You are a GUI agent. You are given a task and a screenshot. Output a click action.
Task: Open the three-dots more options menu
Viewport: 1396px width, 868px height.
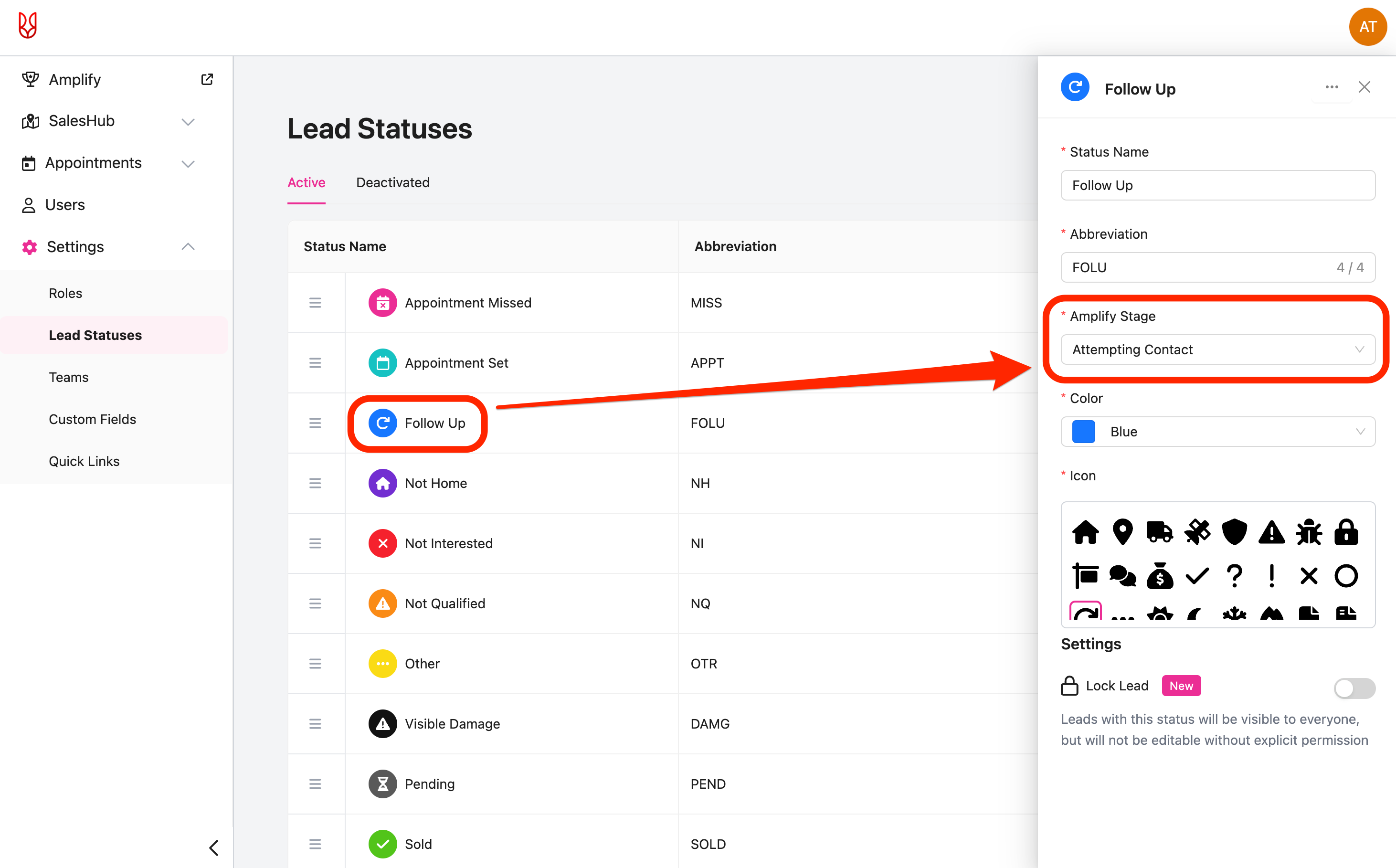coord(1332,87)
